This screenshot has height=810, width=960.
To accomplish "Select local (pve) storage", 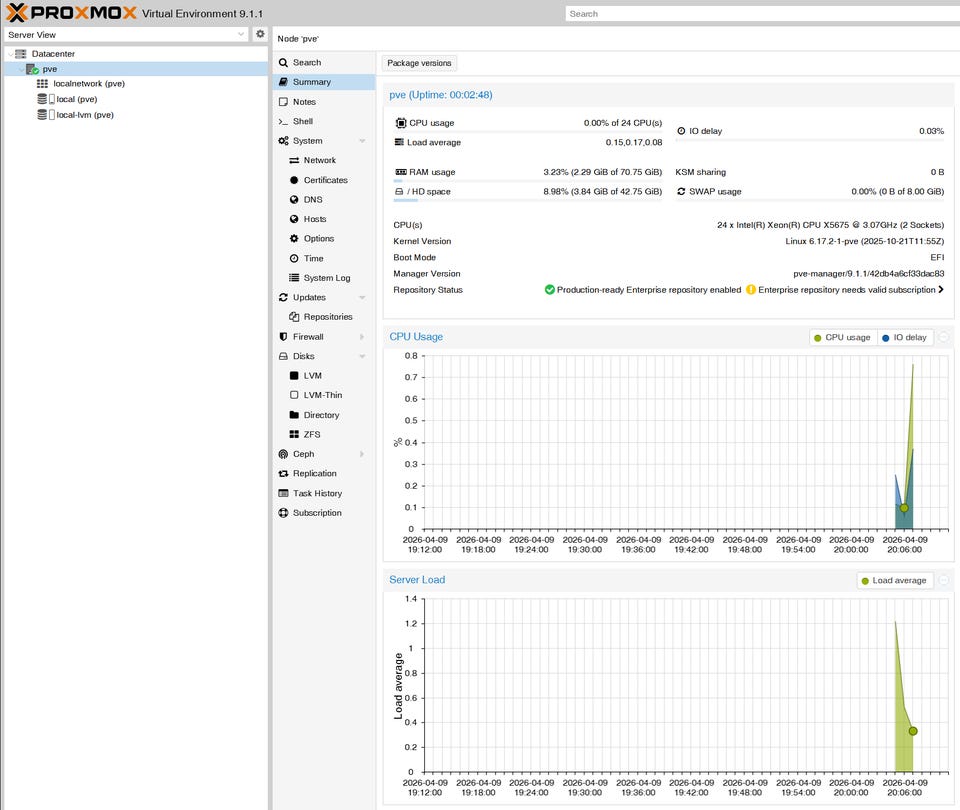I will coord(77,99).
